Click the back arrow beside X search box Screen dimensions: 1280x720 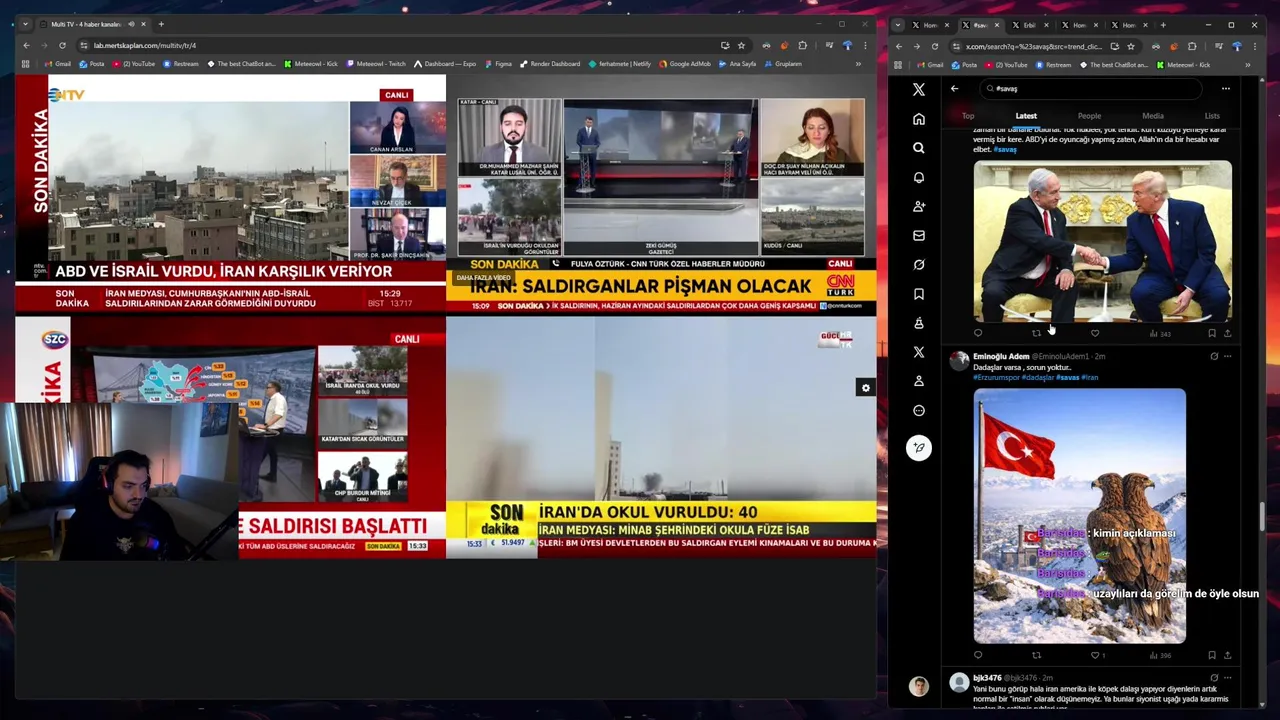(954, 88)
